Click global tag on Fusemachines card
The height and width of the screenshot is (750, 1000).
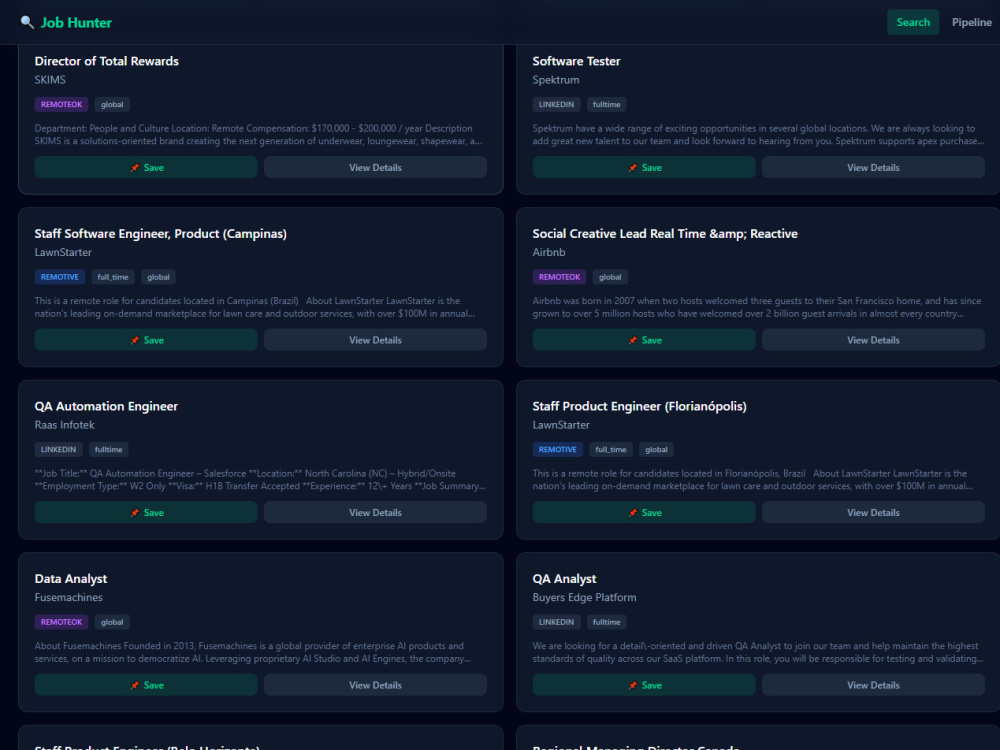112,622
